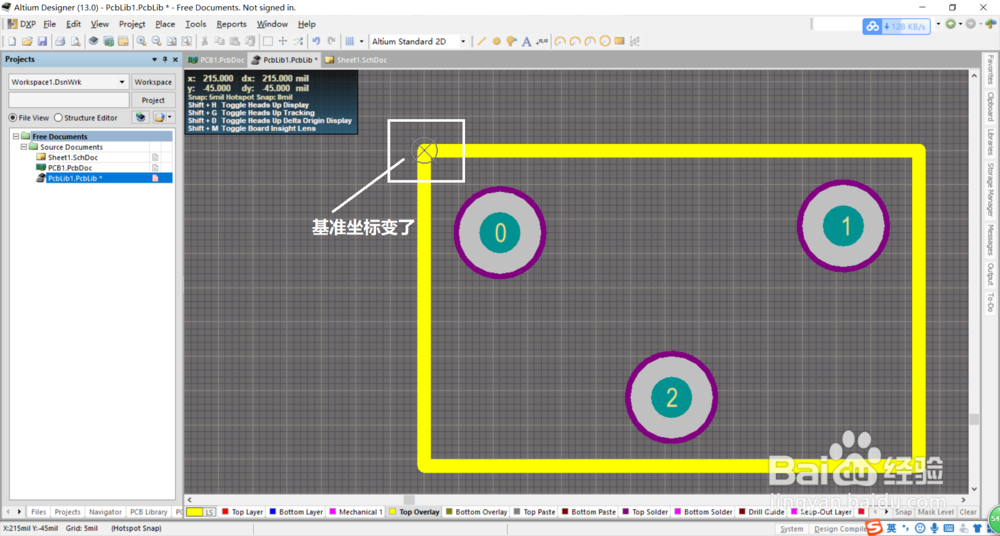The image size is (1000, 536).
Task: Click the Snap button
Action: coord(903,512)
